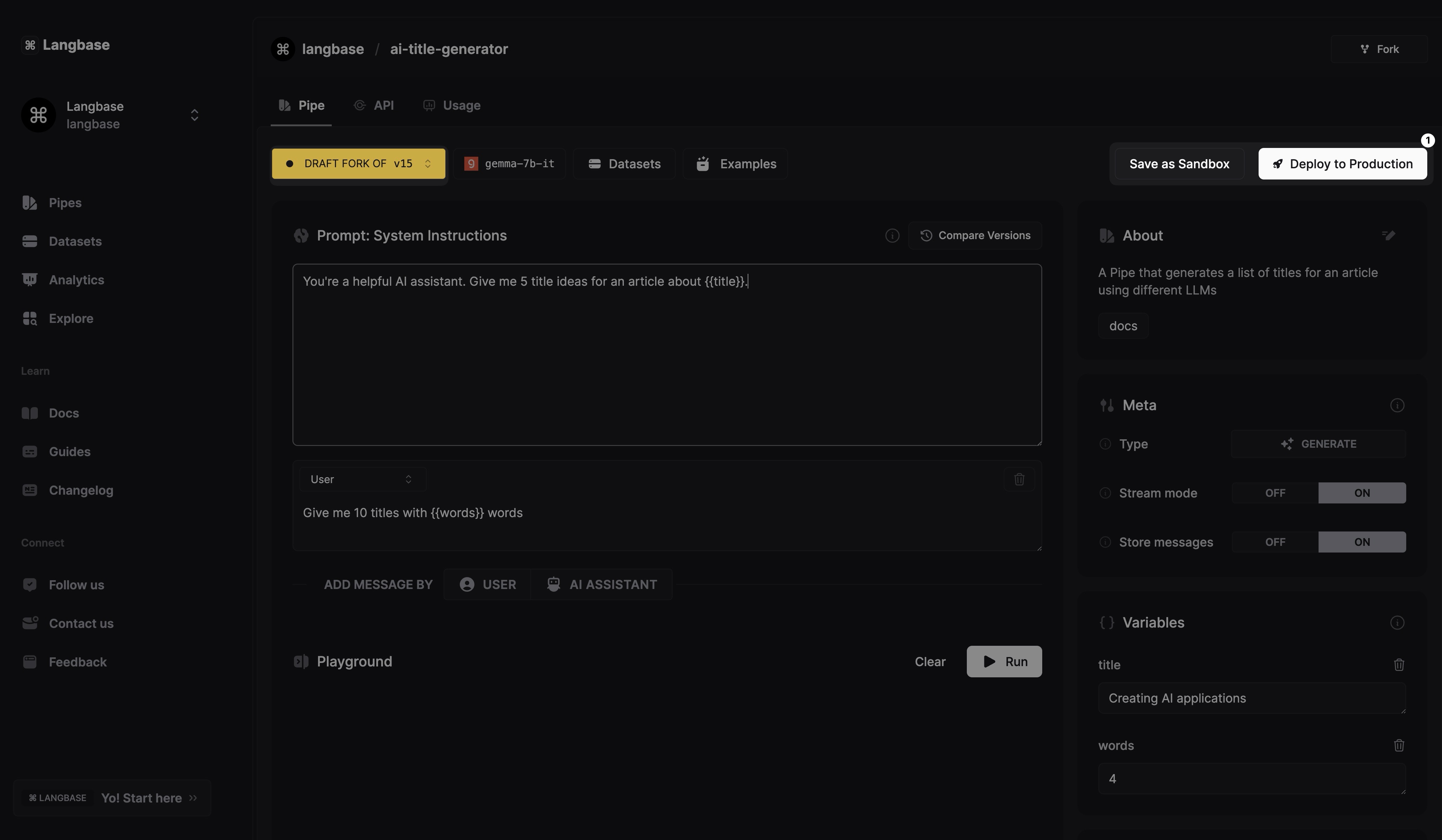Open Analytics from the sidebar

(76, 280)
